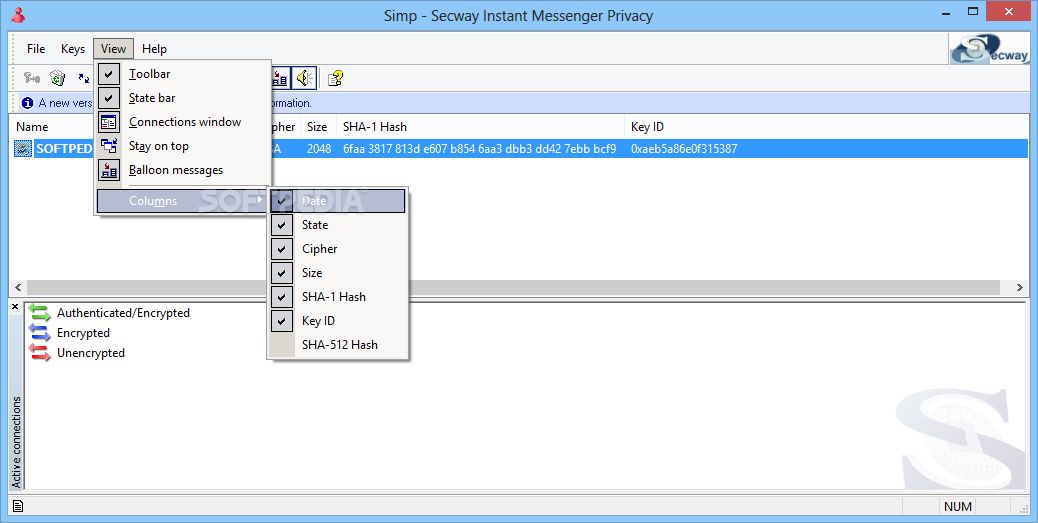The height and width of the screenshot is (523, 1038).
Task: Uncheck the Date column
Action: [338, 201]
